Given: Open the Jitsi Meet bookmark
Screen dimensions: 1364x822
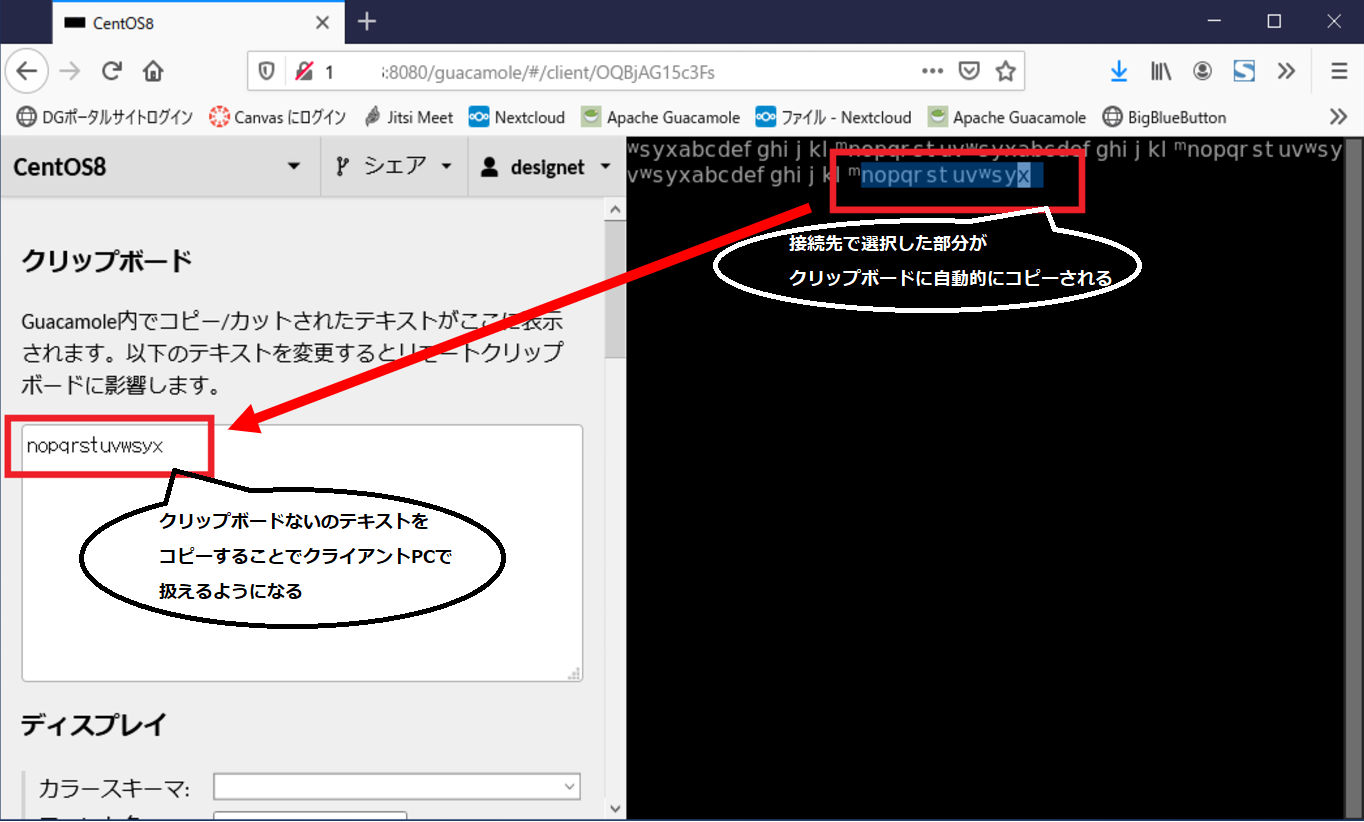Looking at the screenshot, I should pyautogui.click(x=408, y=117).
